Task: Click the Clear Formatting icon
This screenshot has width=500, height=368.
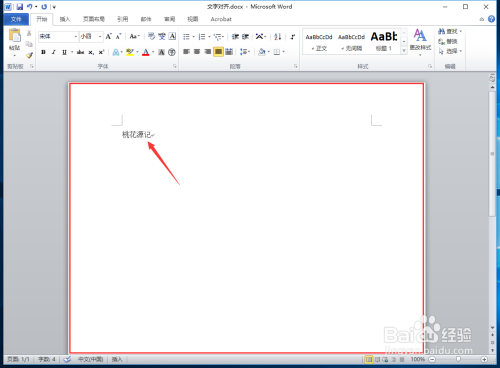Action: coord(152,36)
